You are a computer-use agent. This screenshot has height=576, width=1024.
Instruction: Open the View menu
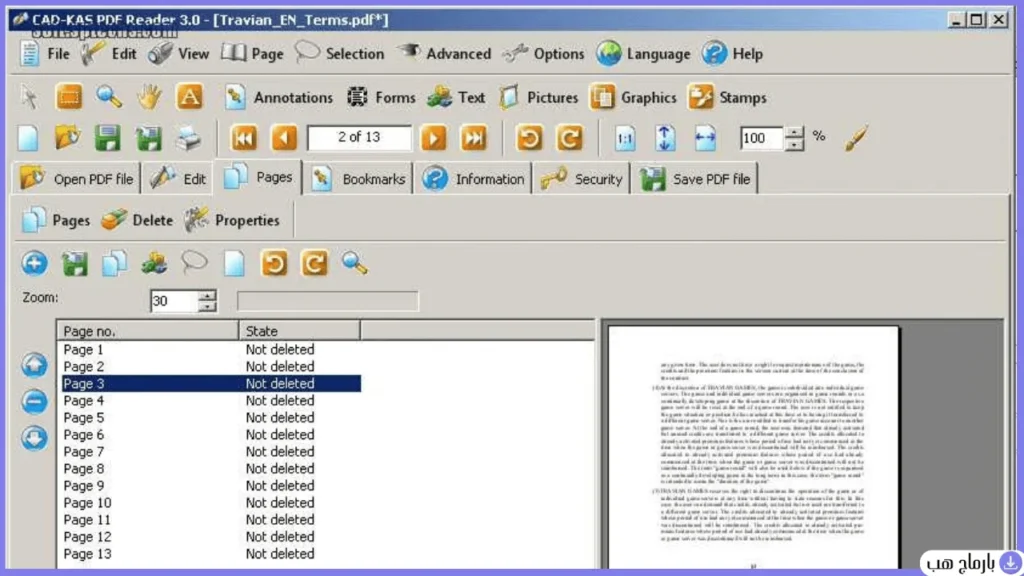pyautogui.click(x=178, y=54)
